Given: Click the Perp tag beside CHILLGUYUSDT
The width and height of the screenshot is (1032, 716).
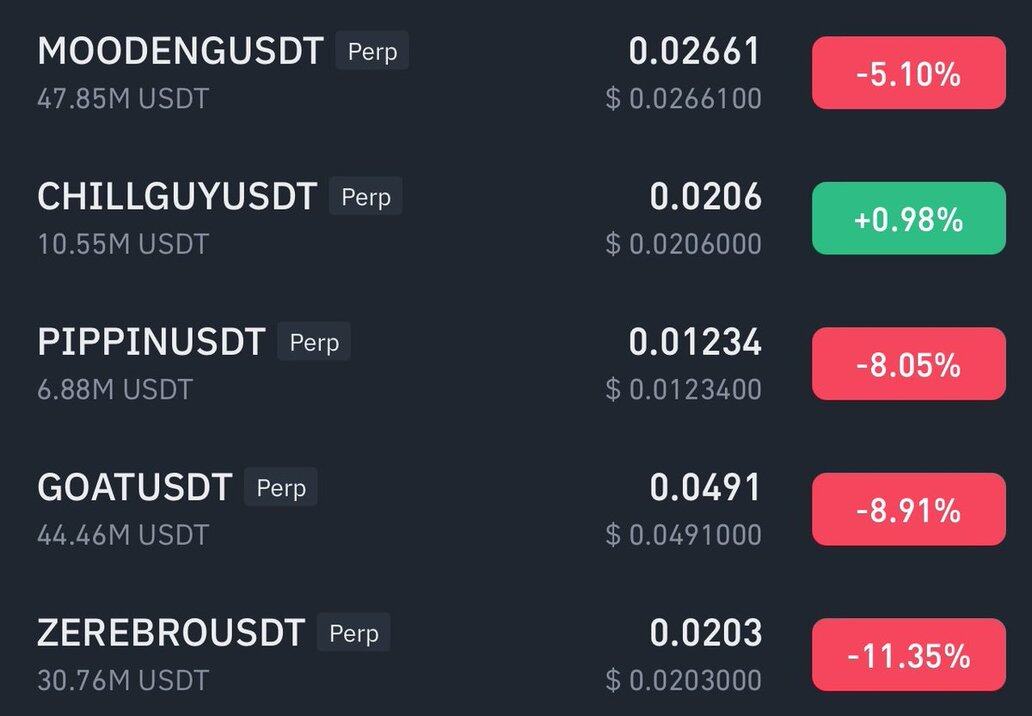Looking at the screenshot, I should (x=366, y=197).
